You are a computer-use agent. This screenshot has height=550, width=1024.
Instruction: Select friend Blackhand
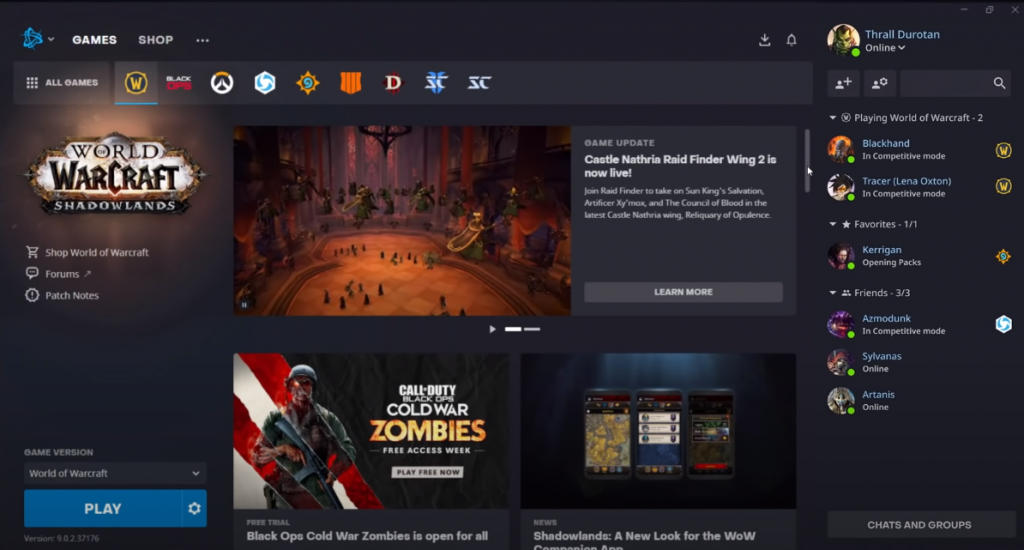(x=920, y=149)
